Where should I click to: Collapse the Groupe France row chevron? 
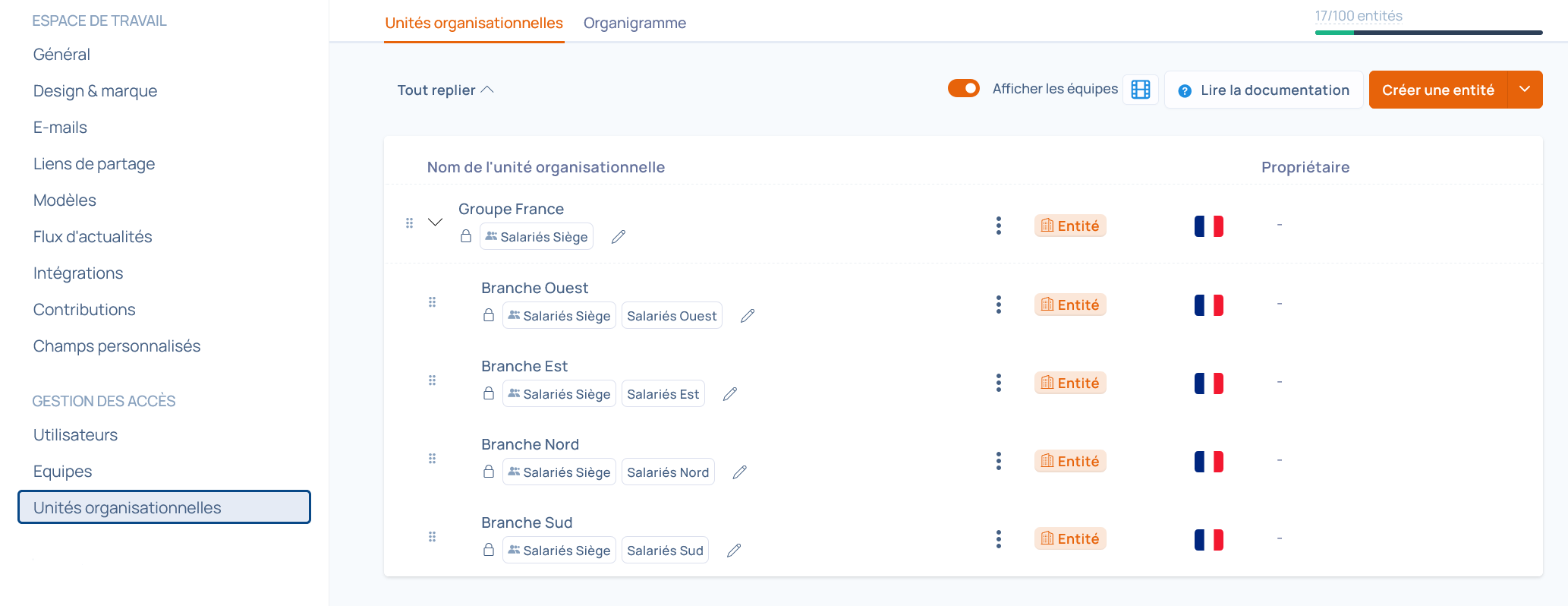[435, 223]
